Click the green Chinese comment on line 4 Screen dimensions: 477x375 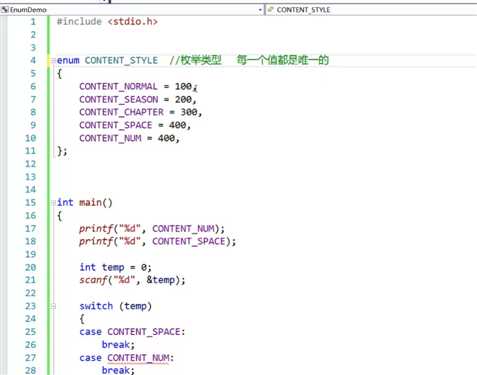click(x=249, y=60)
